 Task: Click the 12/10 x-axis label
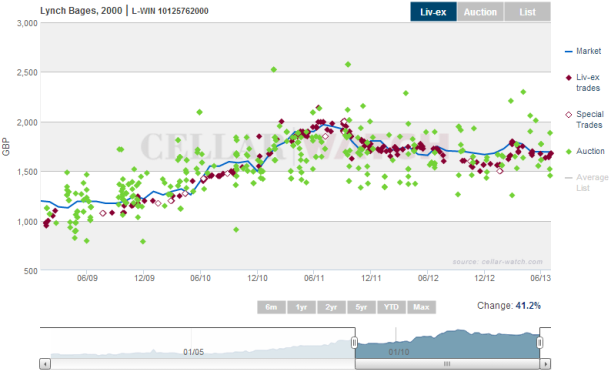257,278
